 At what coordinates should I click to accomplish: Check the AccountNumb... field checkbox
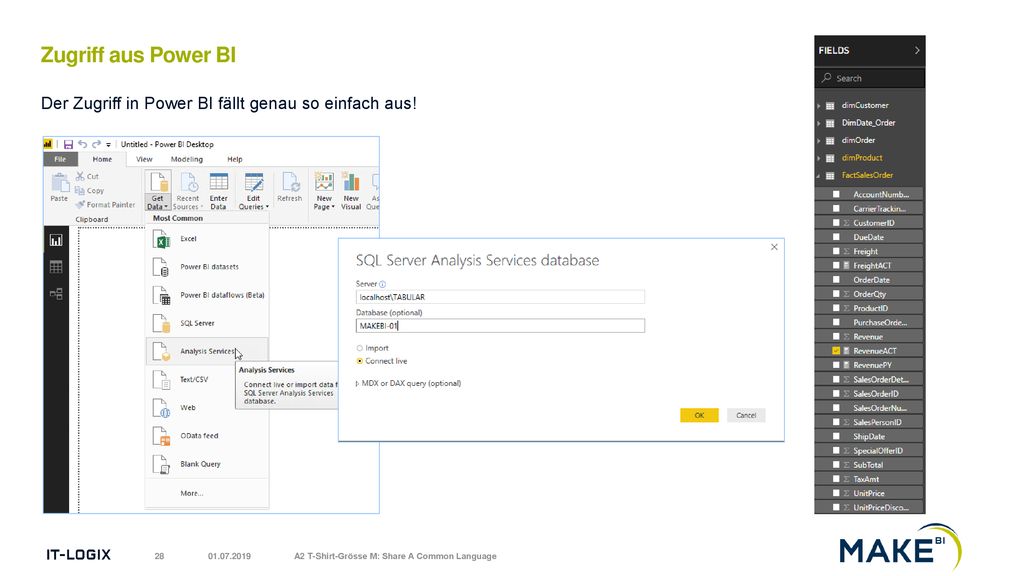click(836, 194)
